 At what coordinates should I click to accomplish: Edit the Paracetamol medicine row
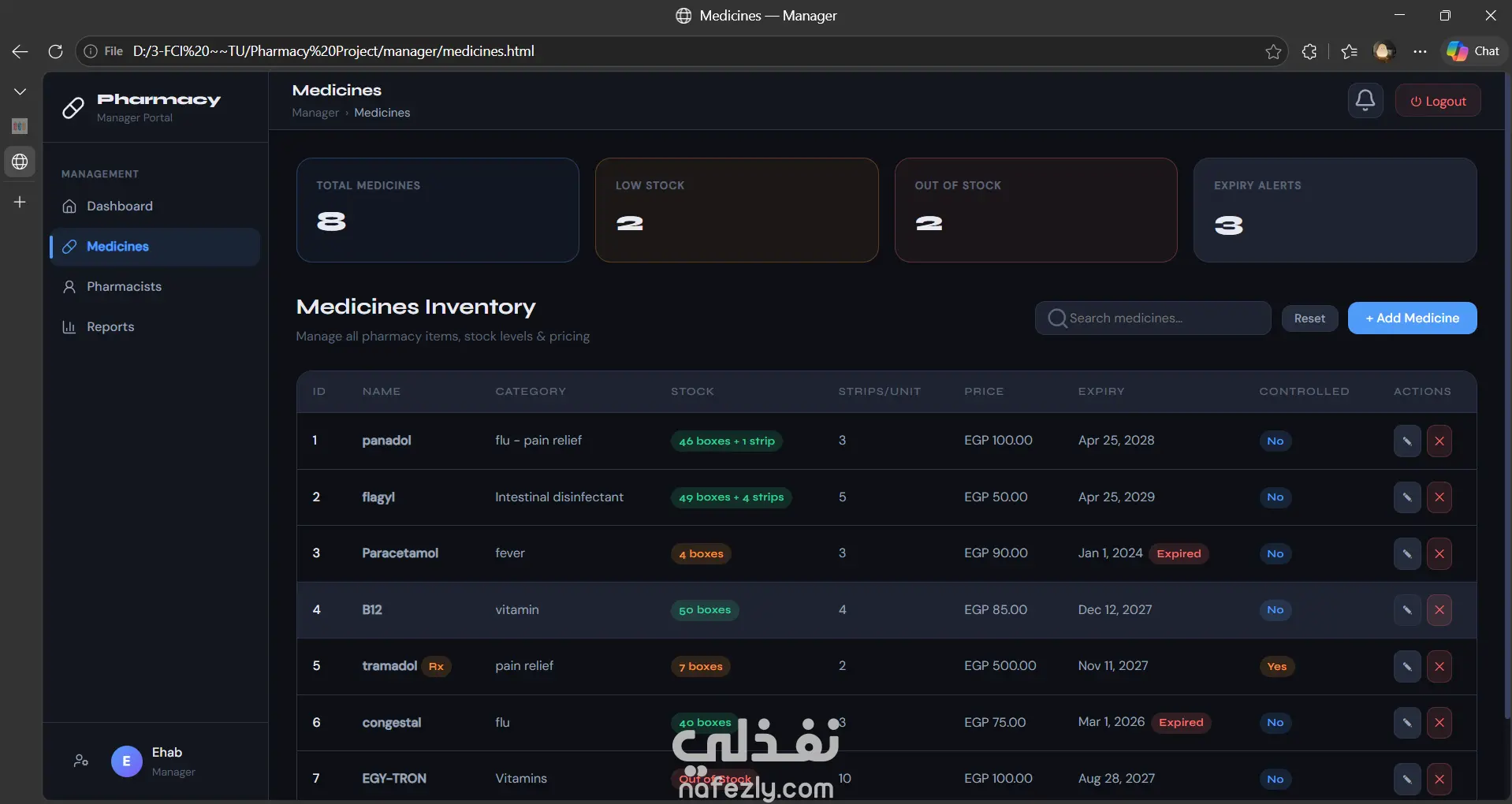[1407, 553]
